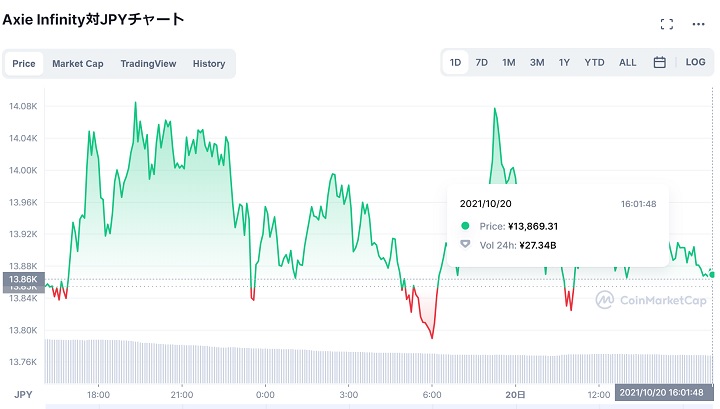Choose the 1M time range

click(509, 62)
